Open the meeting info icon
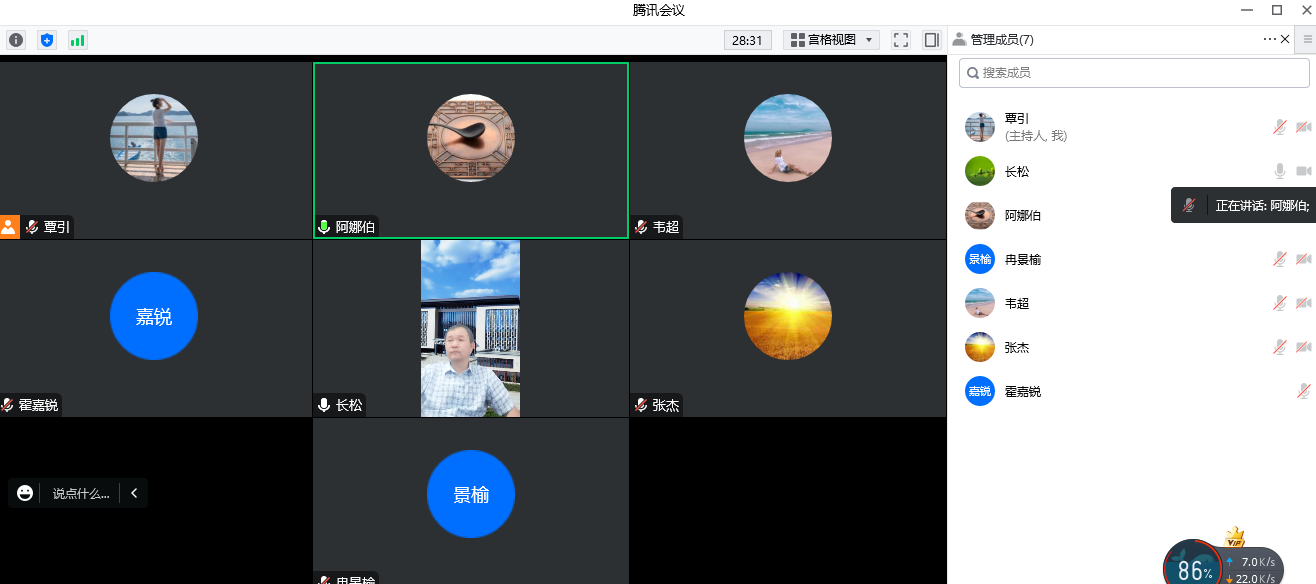 [16, 40]
